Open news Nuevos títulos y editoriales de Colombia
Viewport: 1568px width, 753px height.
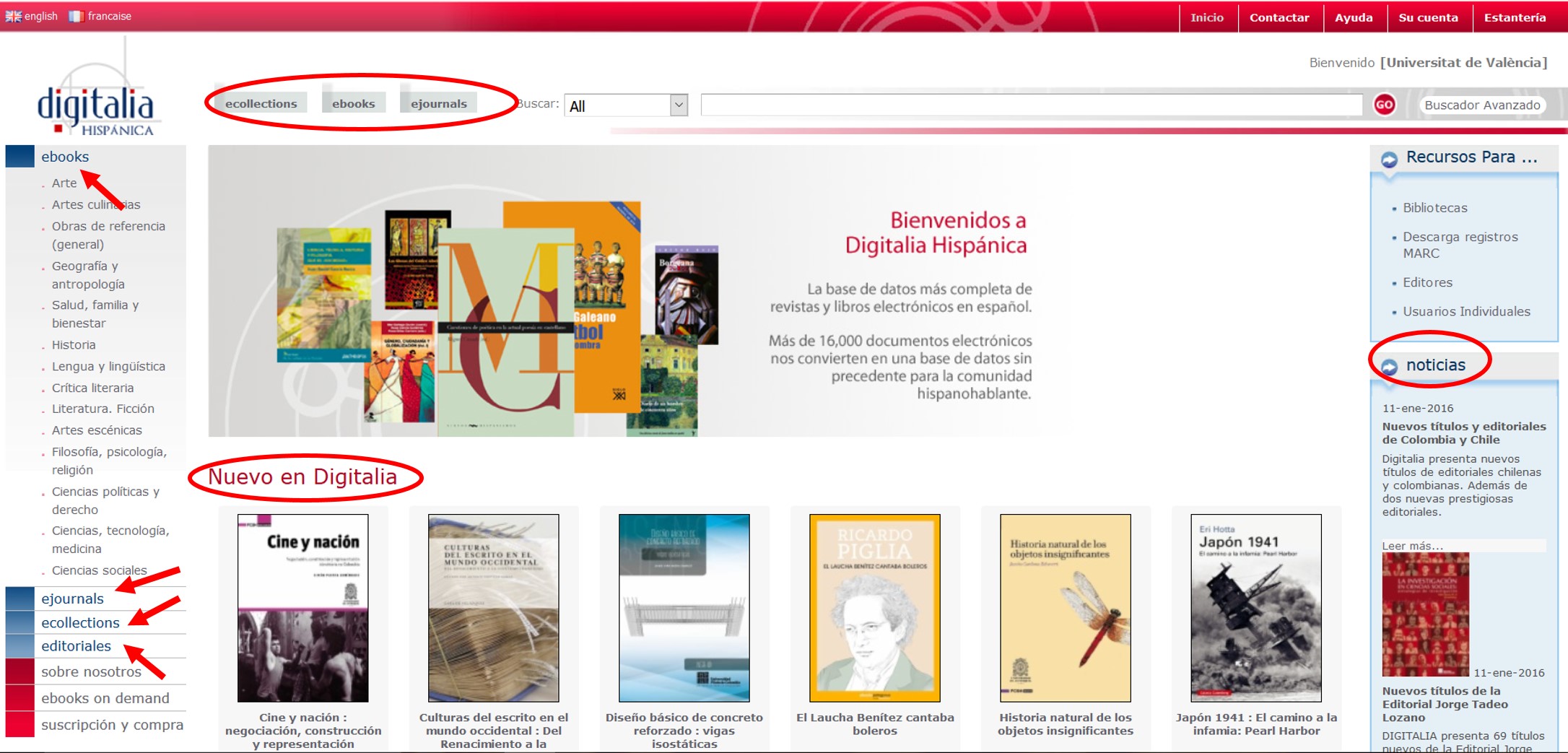[x=1464, y=433]
